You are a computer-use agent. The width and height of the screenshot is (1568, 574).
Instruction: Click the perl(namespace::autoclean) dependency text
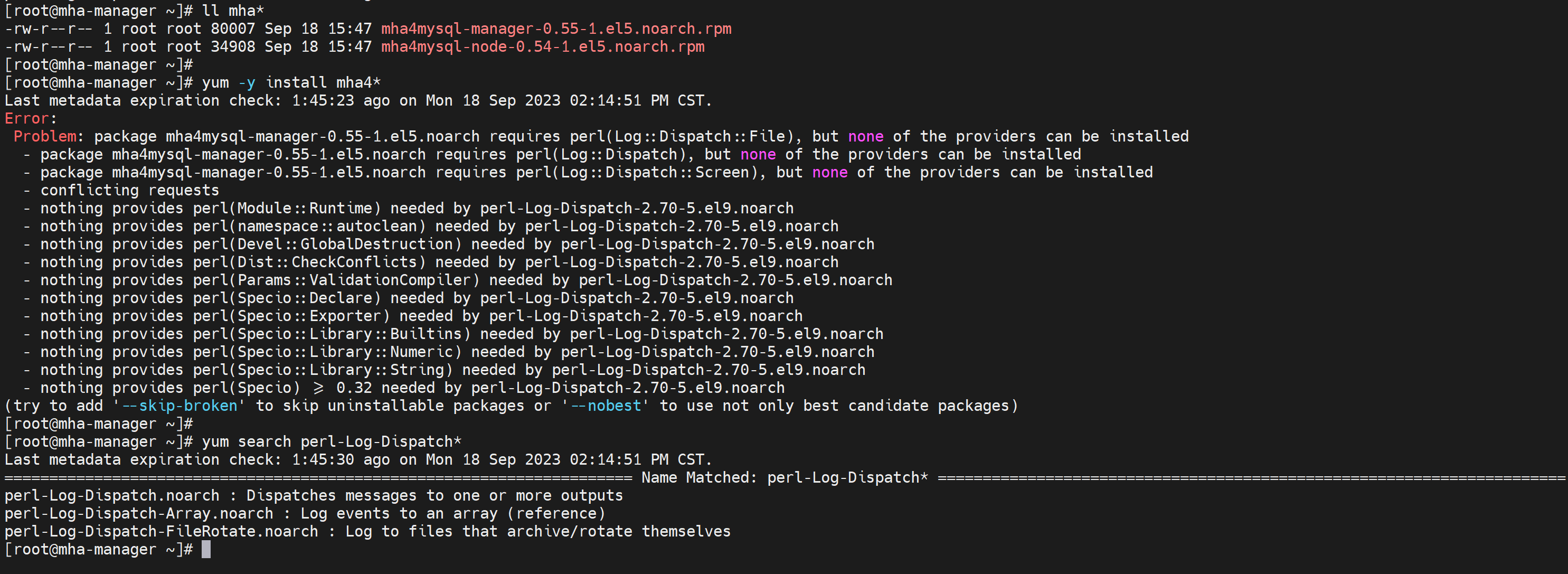point(309,227)
